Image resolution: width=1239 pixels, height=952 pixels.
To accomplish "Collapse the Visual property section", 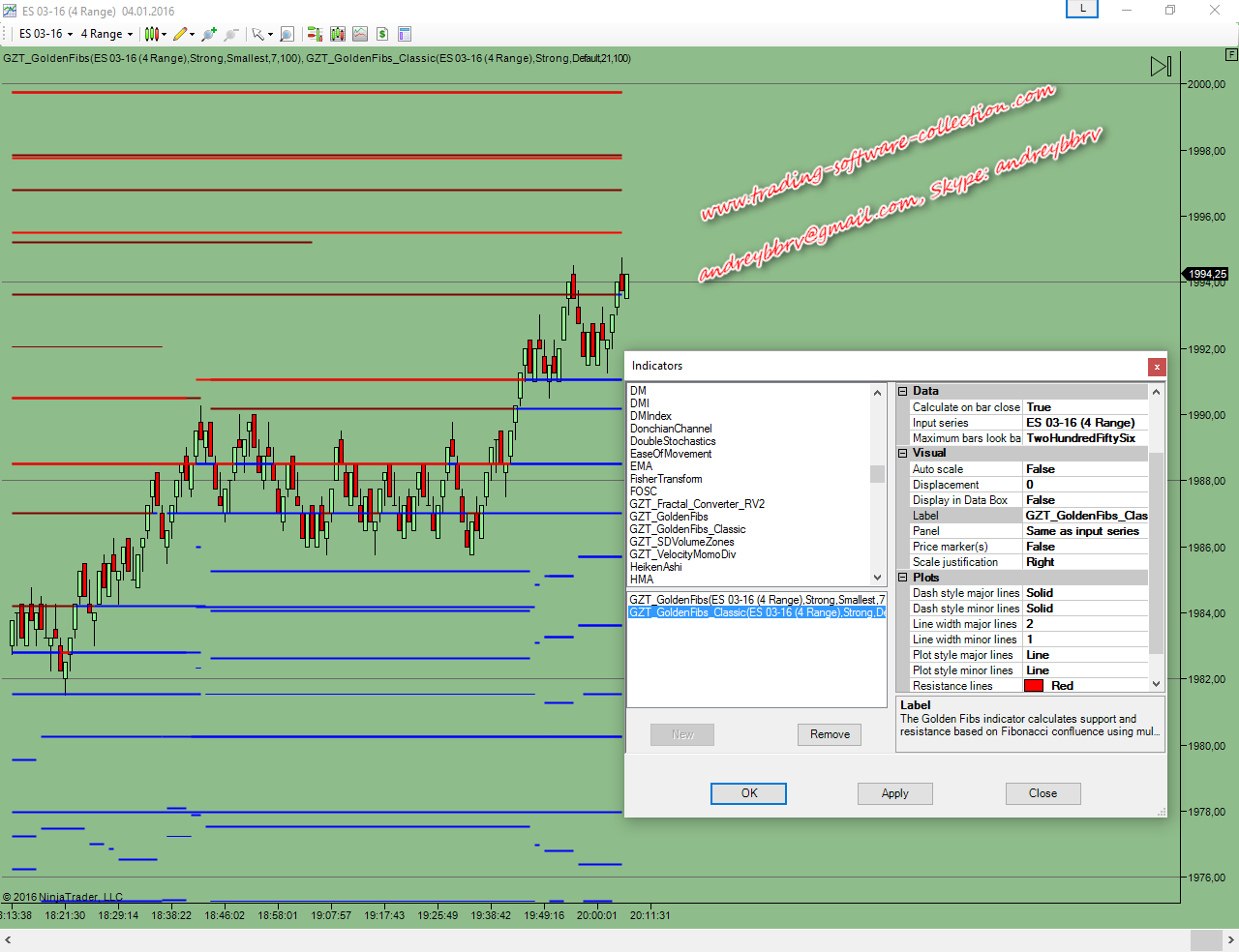I will (x=903, y=453).
